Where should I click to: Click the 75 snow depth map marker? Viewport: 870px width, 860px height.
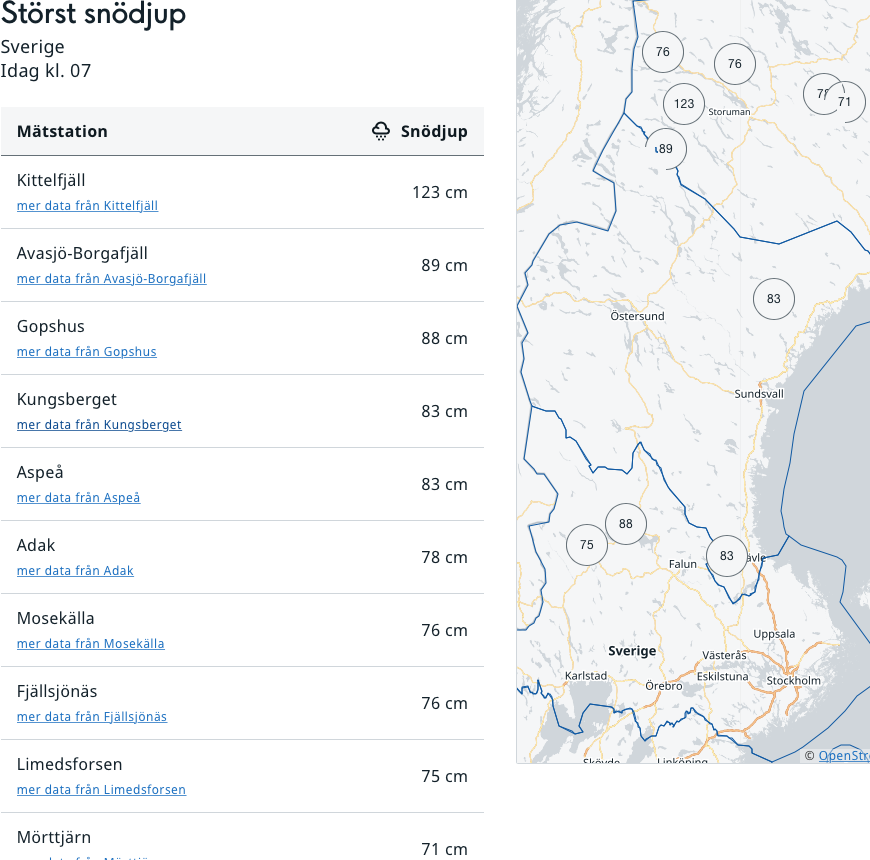587,545
